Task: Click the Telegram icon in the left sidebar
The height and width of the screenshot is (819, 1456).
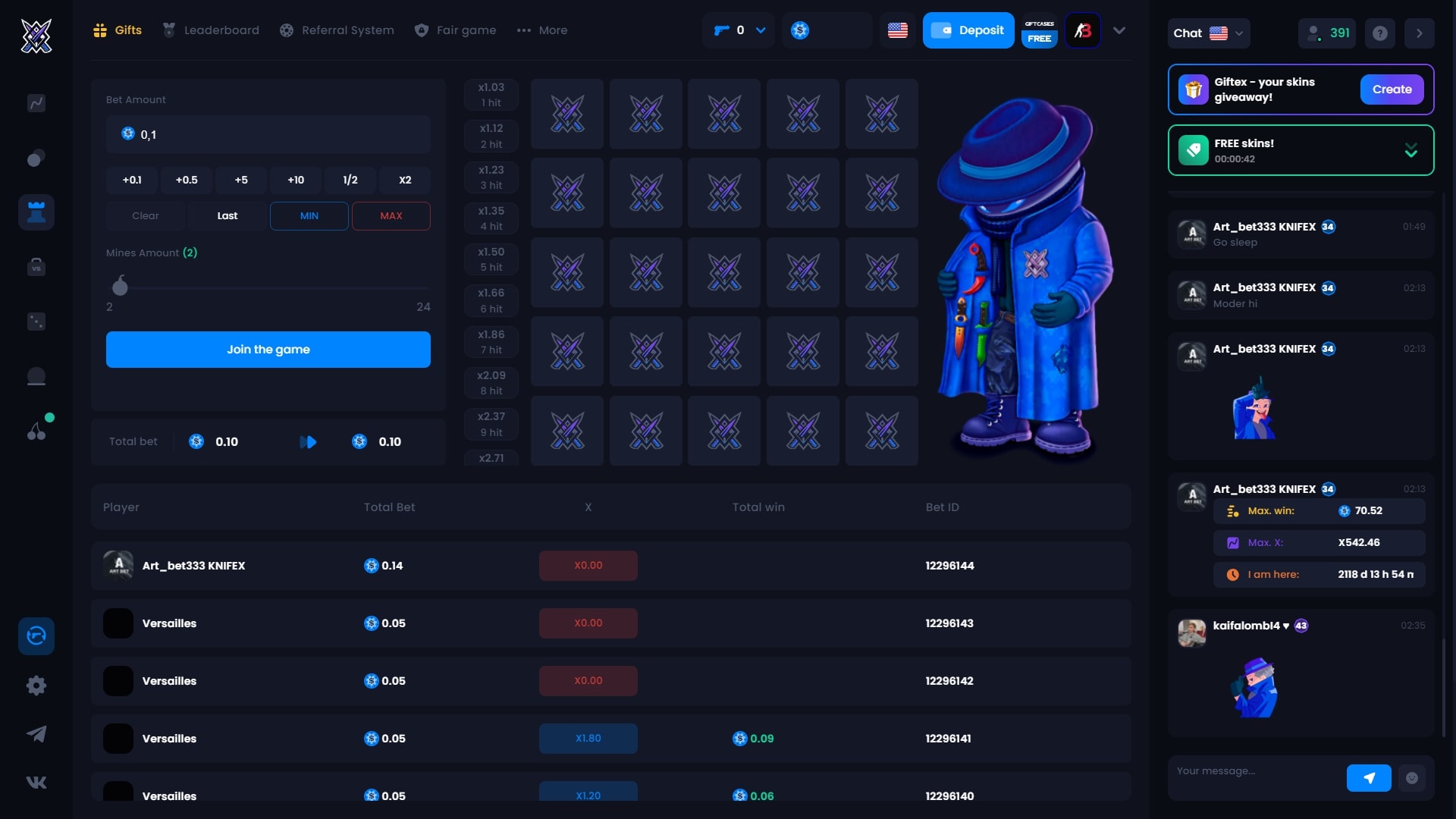Action: pyautogui.click(x=36, y=734)
